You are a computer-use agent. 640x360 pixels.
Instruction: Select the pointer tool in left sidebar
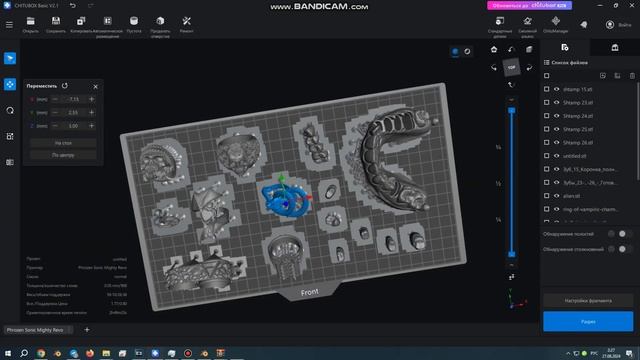tap(10, 58)
